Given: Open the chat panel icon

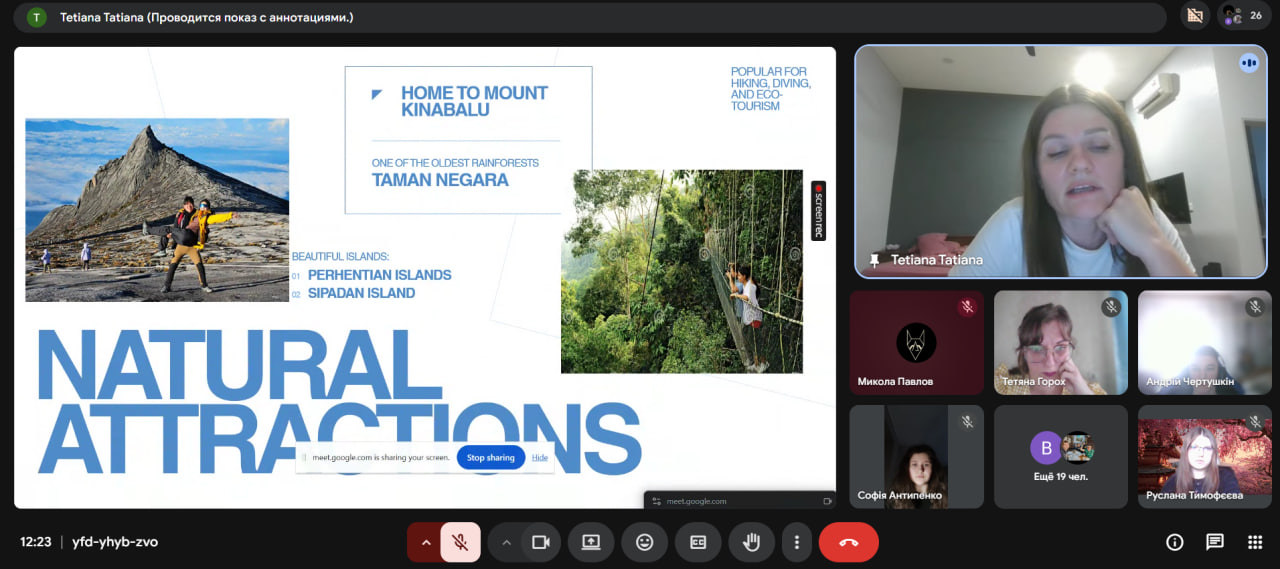Looking at the screenshot, I should coord(1215,542).
